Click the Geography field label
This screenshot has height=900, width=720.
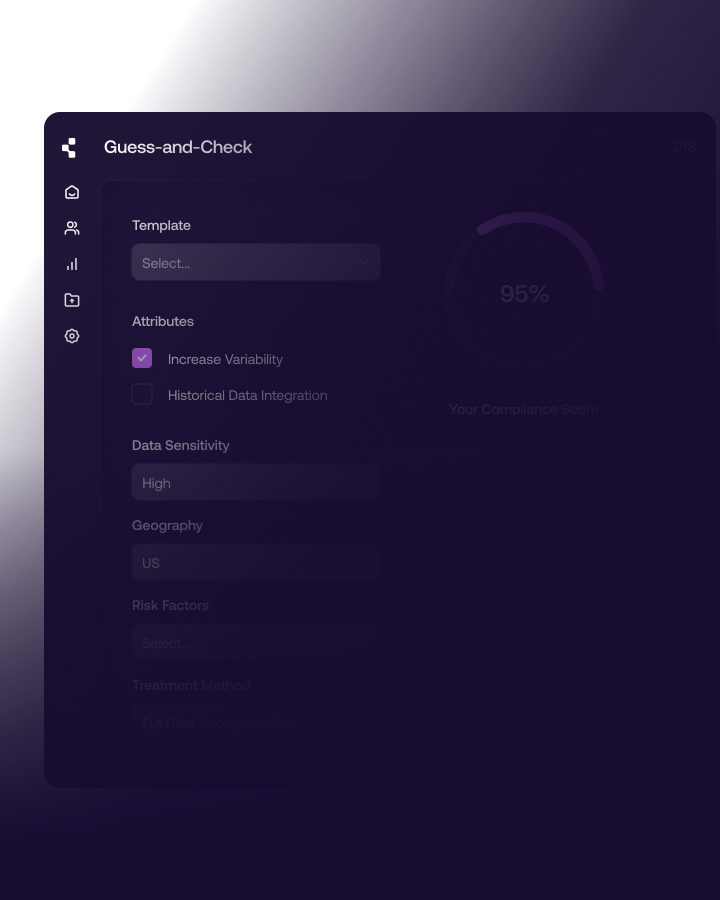coord(167,525)
